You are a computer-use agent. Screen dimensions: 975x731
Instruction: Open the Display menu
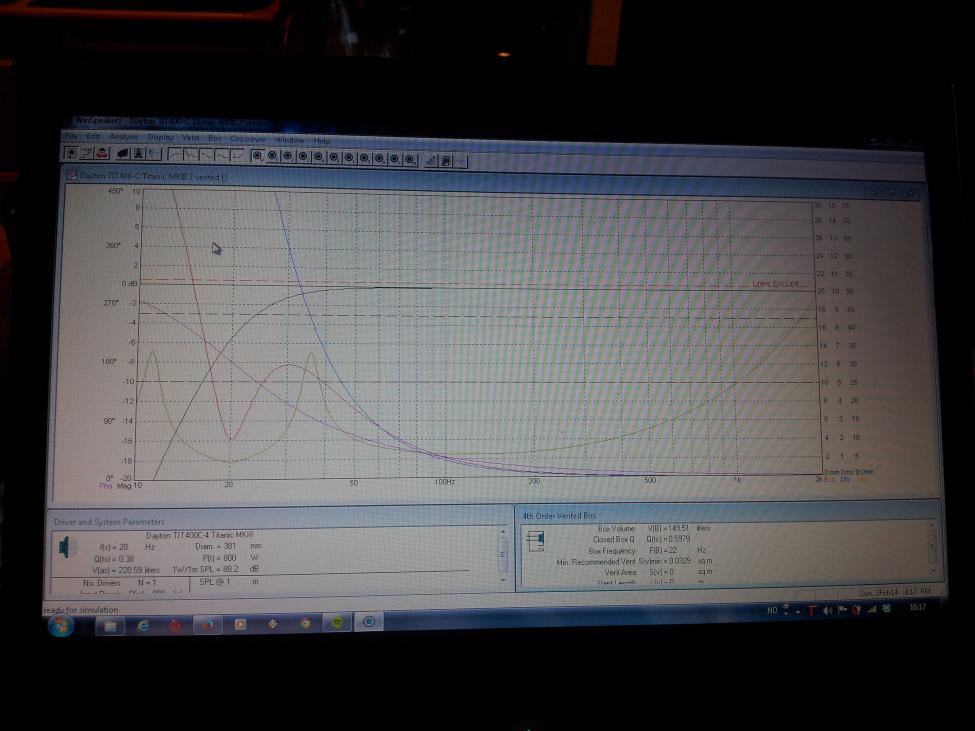[x=160, y=137]
